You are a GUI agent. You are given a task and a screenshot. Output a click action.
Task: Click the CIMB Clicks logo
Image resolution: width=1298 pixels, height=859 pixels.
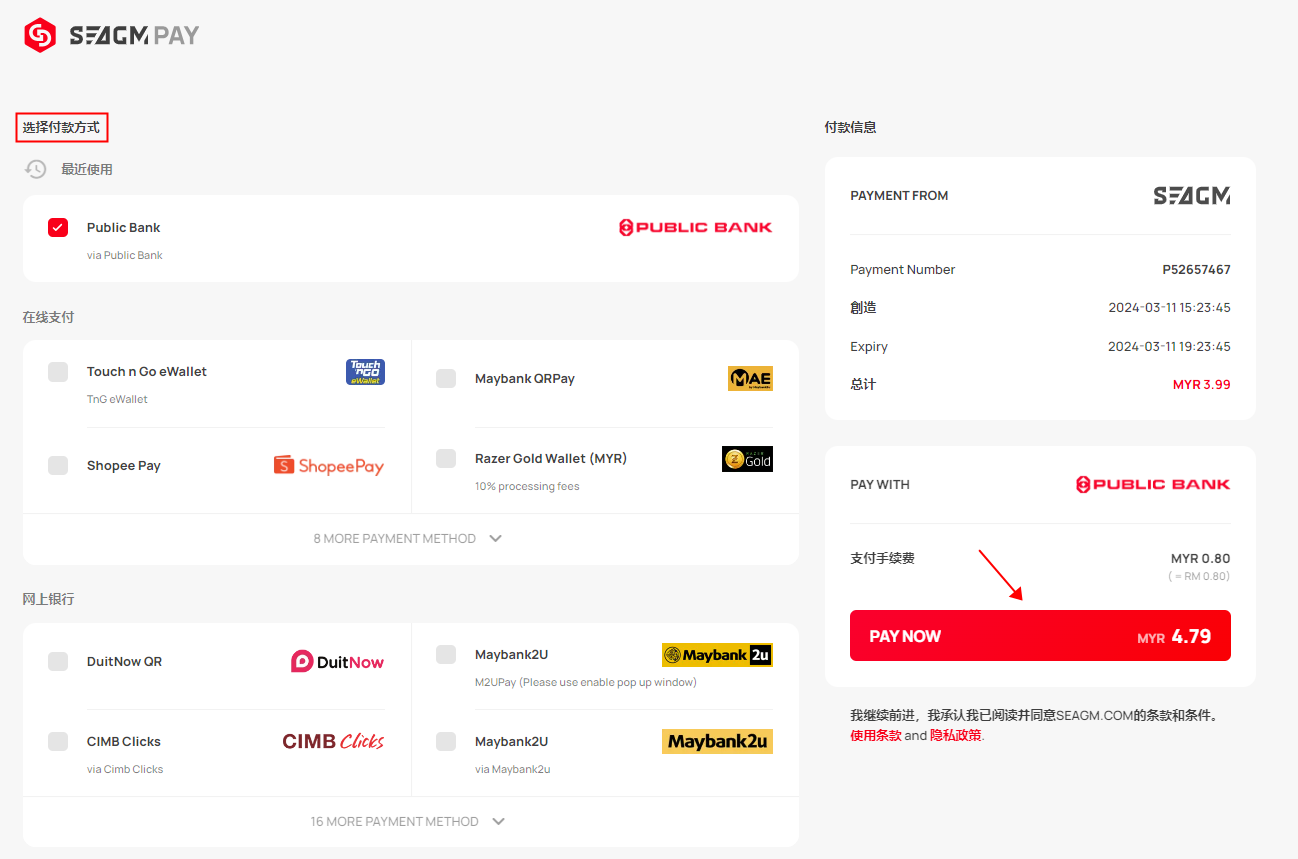tap(333, 741)
